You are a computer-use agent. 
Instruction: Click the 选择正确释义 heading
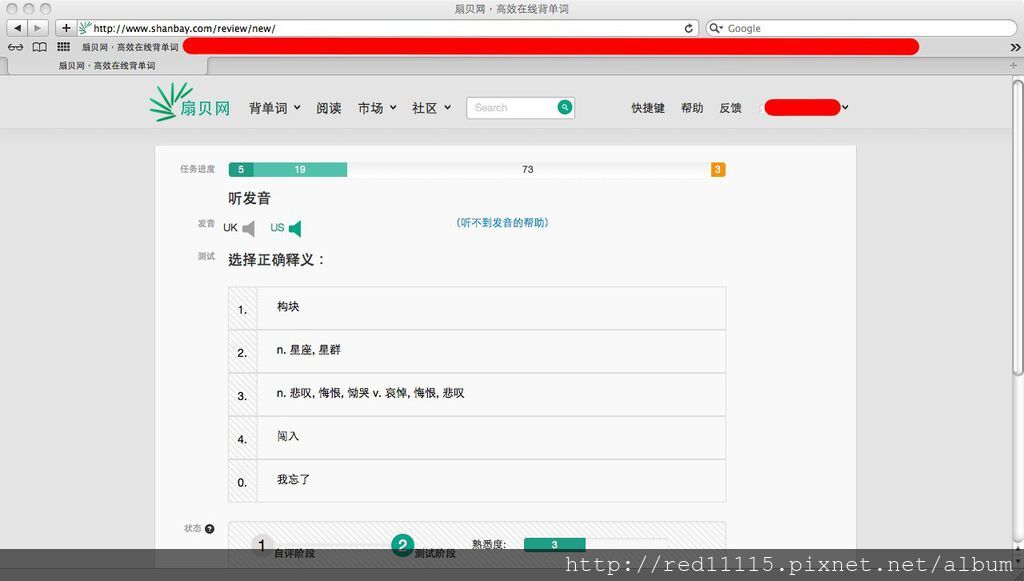coord(276,260)
